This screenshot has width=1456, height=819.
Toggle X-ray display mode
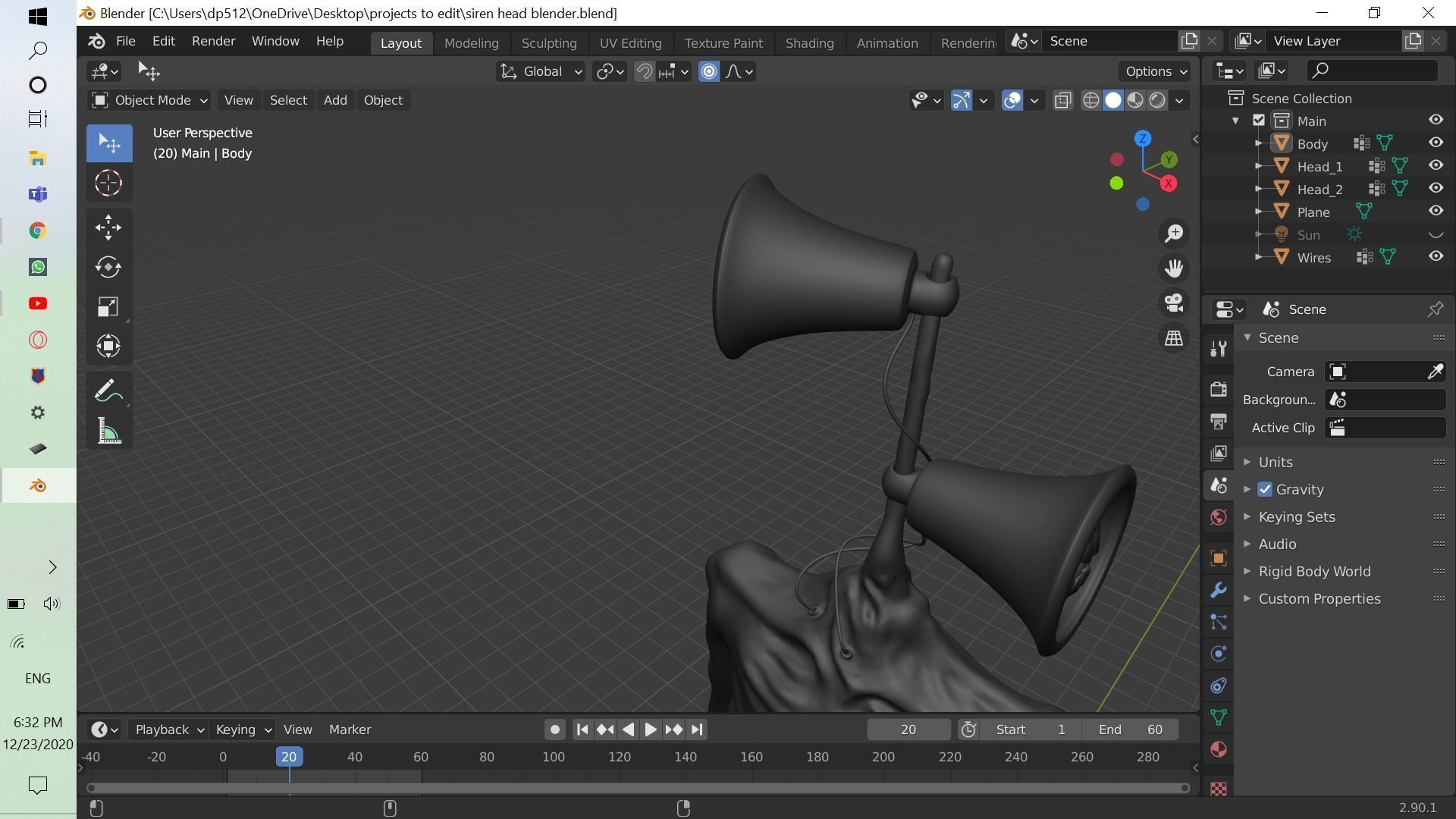[1063, 100]
